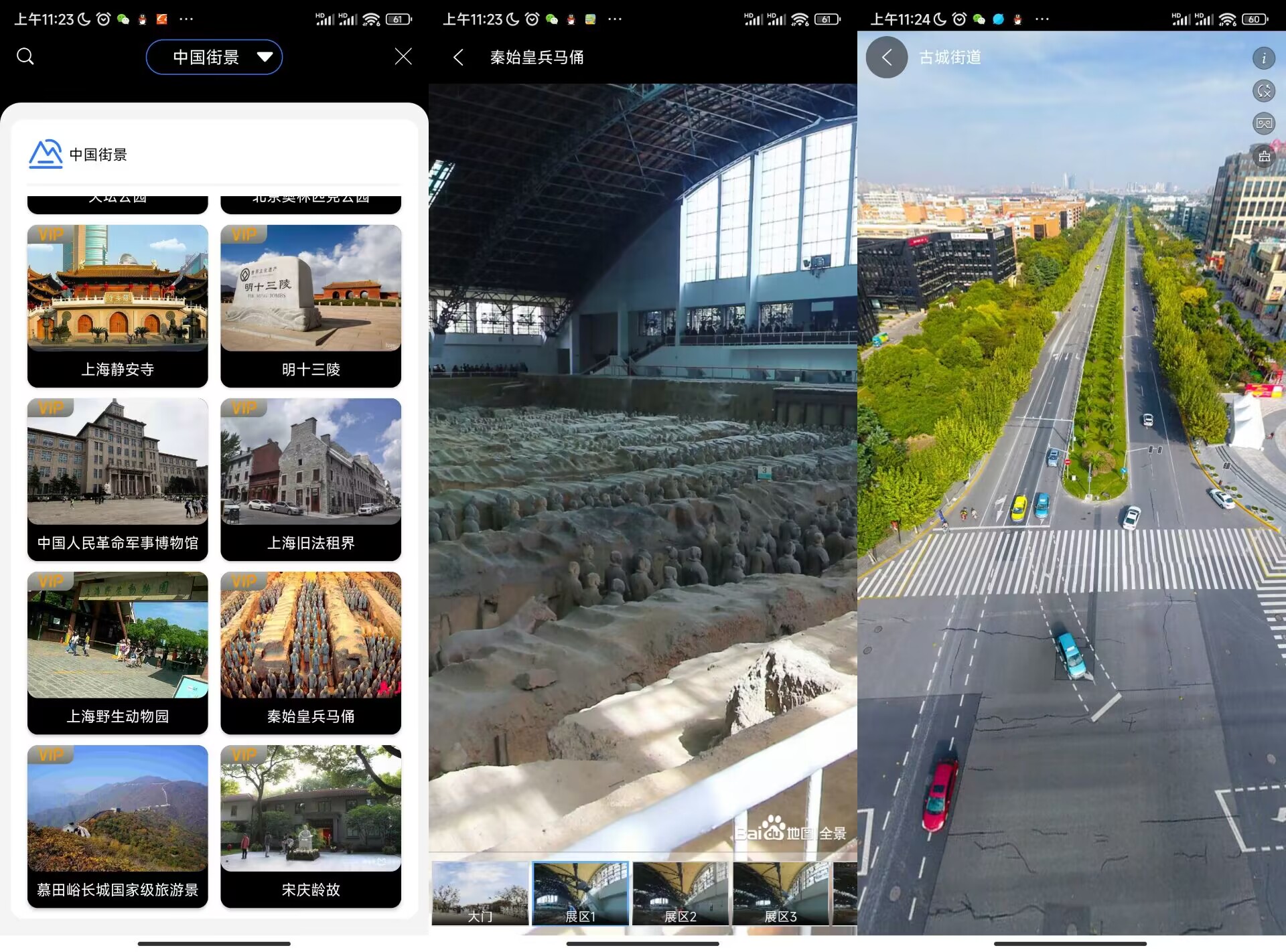Open 上海静安寺 street view card

(x=118, y=306)
